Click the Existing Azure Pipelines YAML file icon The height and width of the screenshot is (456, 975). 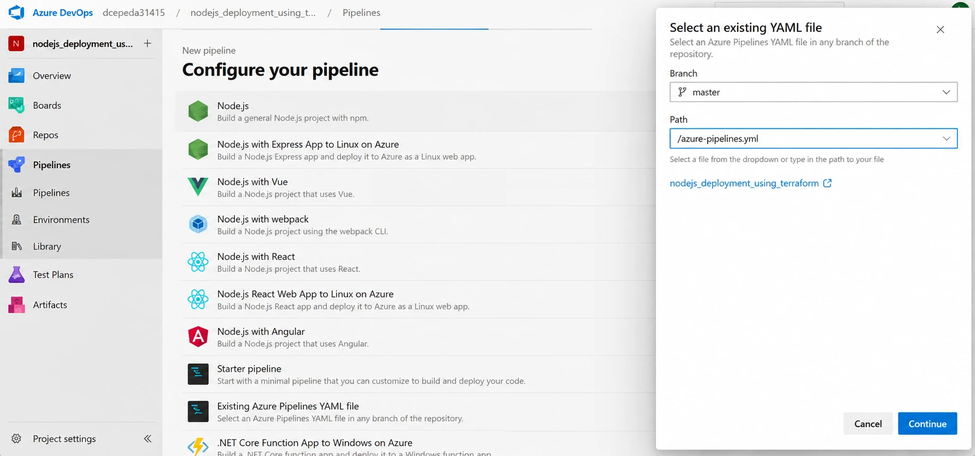[198, 411]
